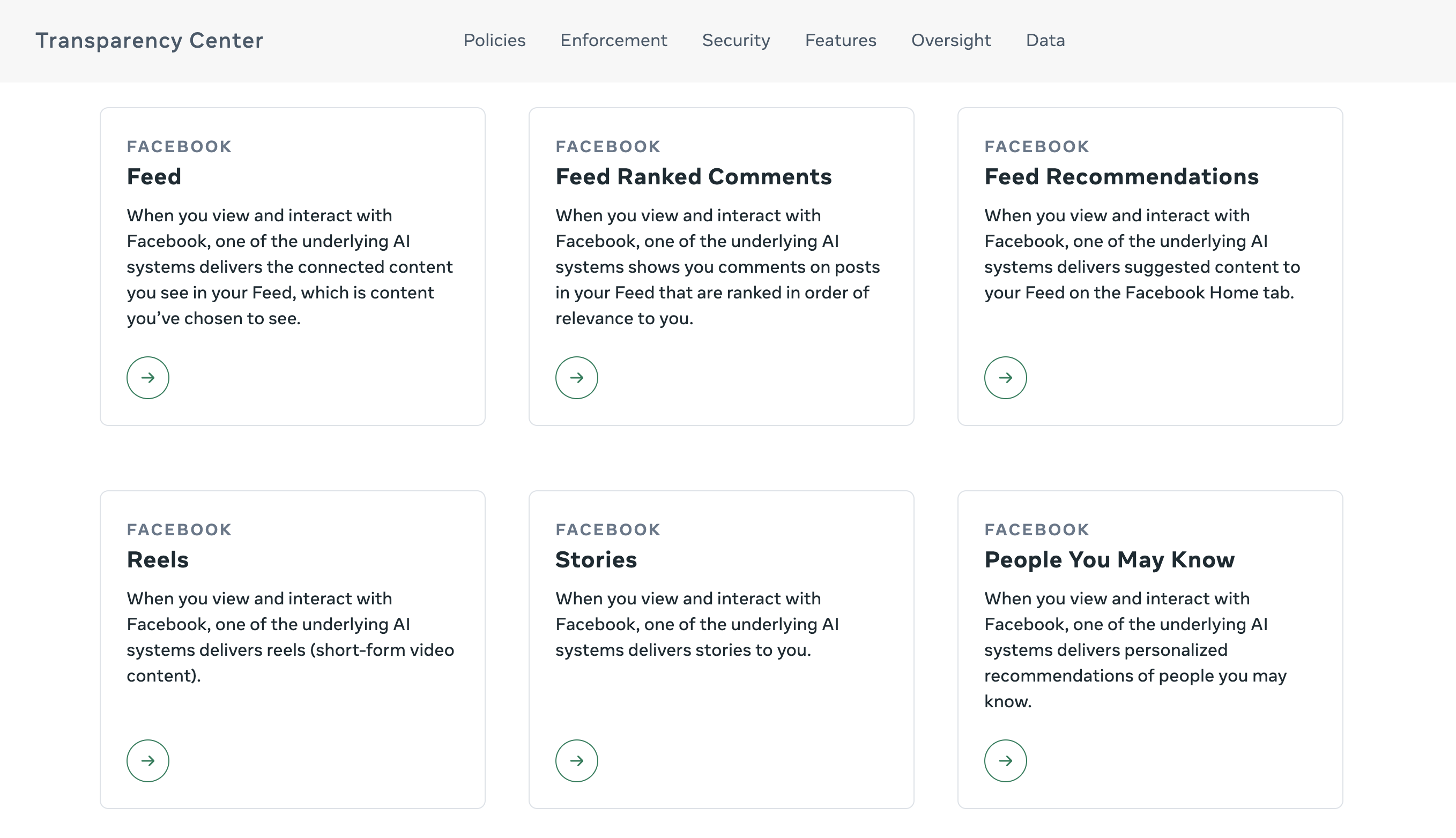Select the Feed Recommendations title
This screenshot has width=1456, height=838.
coord(1121,176)
